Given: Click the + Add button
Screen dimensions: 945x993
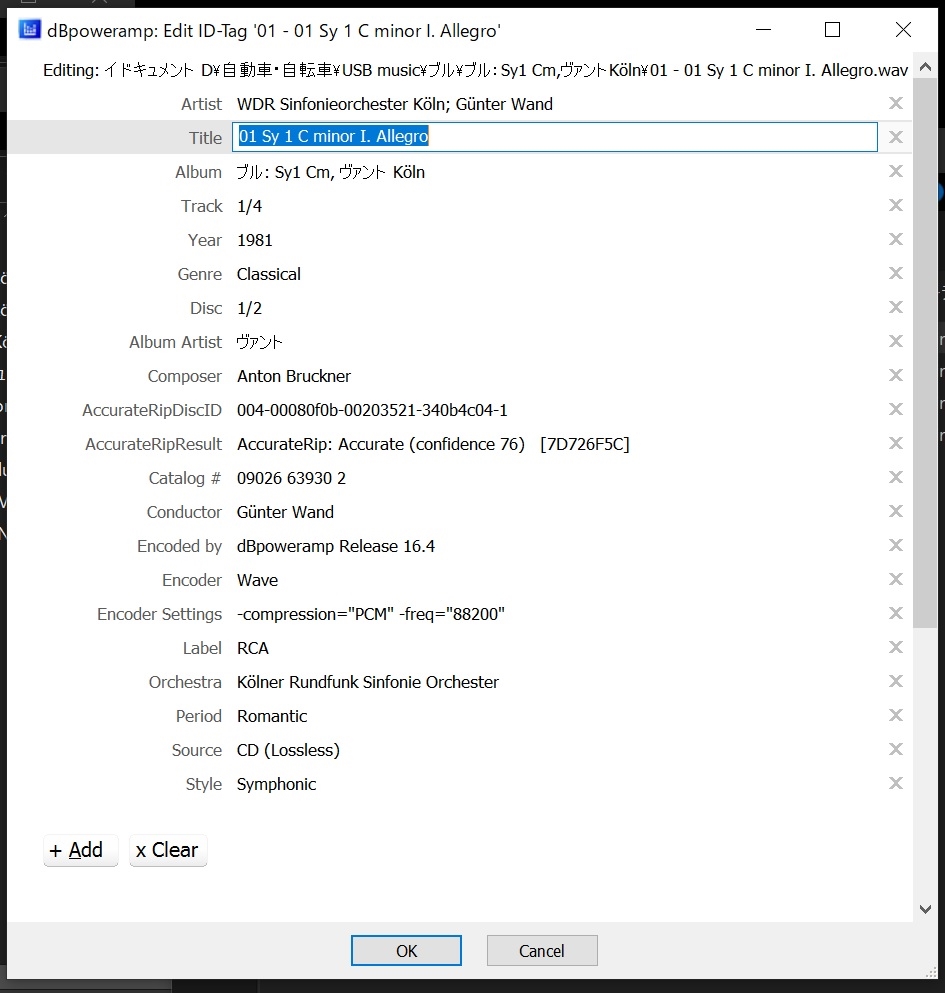Looking at the screenshot, I should point(80,850).
